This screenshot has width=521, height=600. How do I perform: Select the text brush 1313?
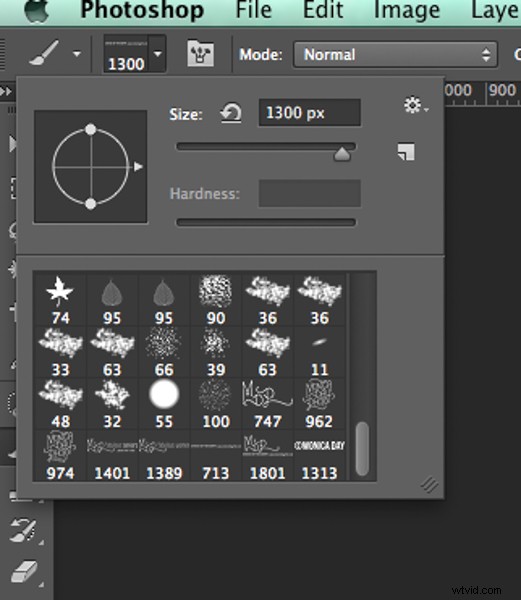(319, 455)
